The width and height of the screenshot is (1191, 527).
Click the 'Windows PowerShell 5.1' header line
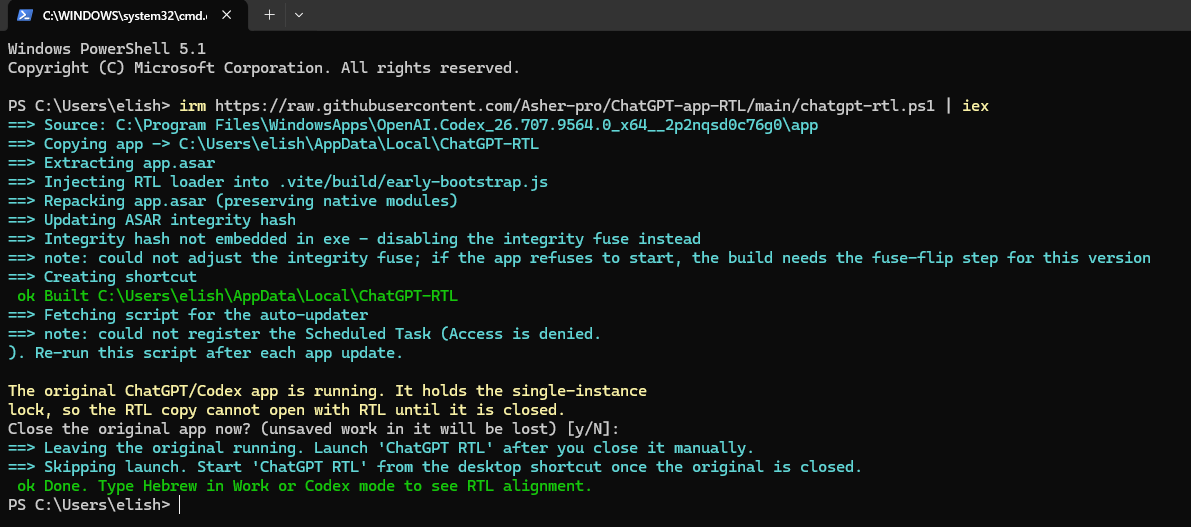[x=106, y=49]
